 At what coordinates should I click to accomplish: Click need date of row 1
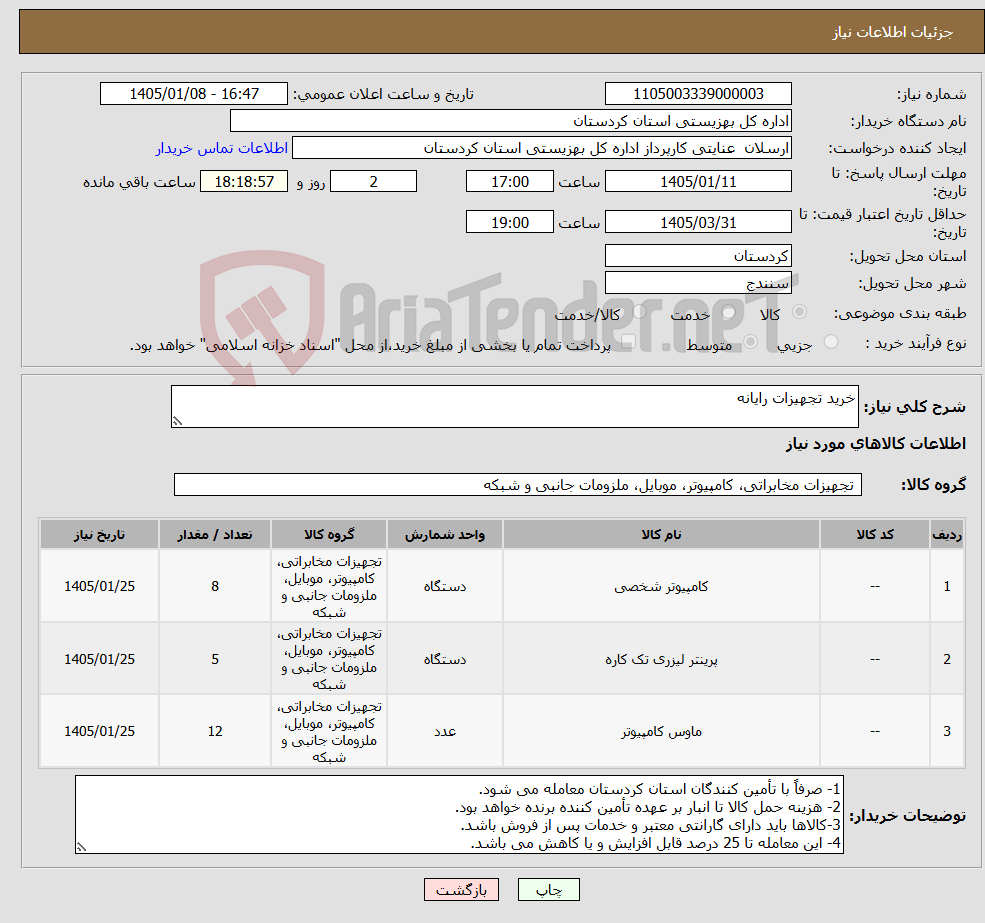(99, 586)
